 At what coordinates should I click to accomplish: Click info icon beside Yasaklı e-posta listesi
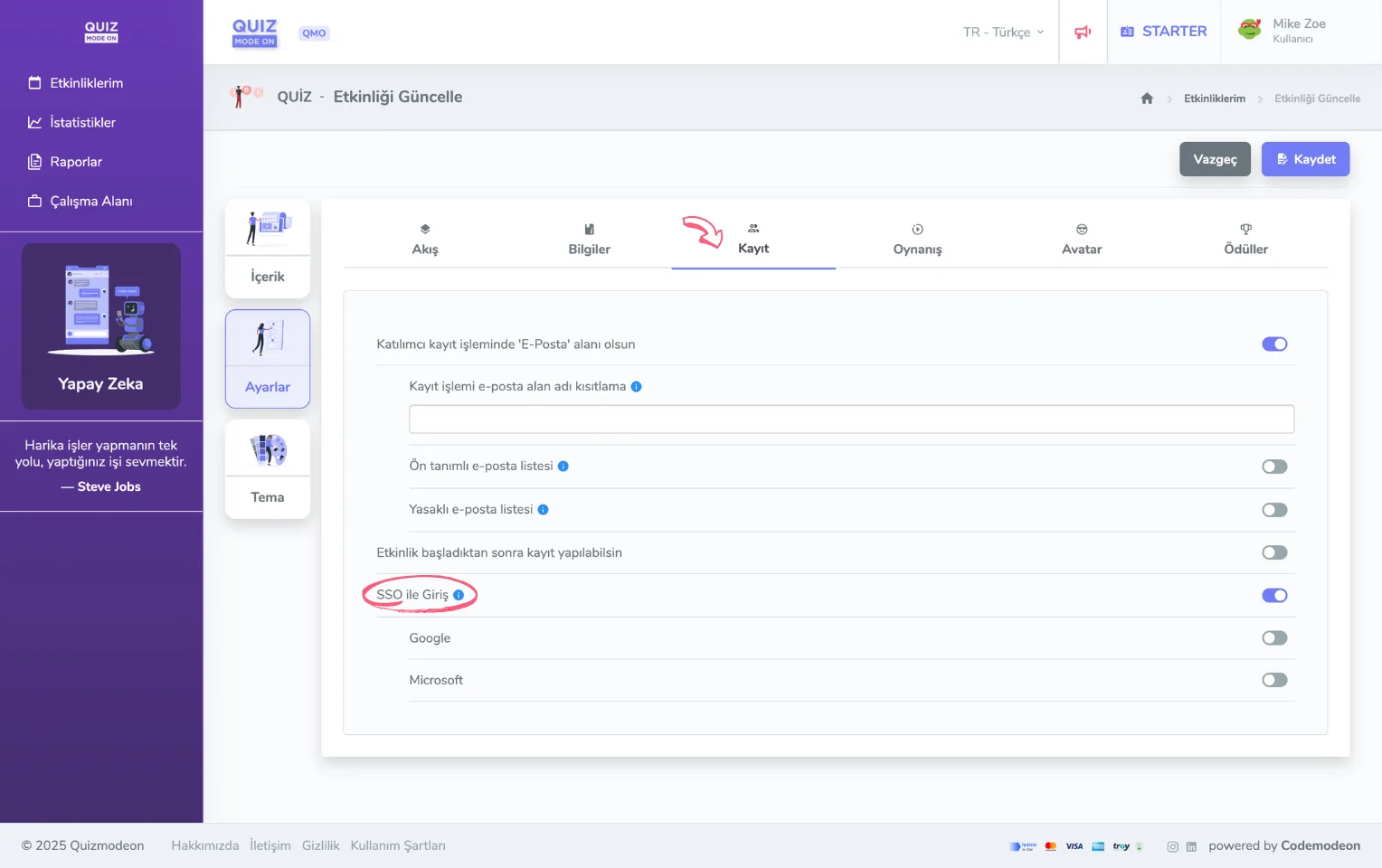tap(544, 510)
